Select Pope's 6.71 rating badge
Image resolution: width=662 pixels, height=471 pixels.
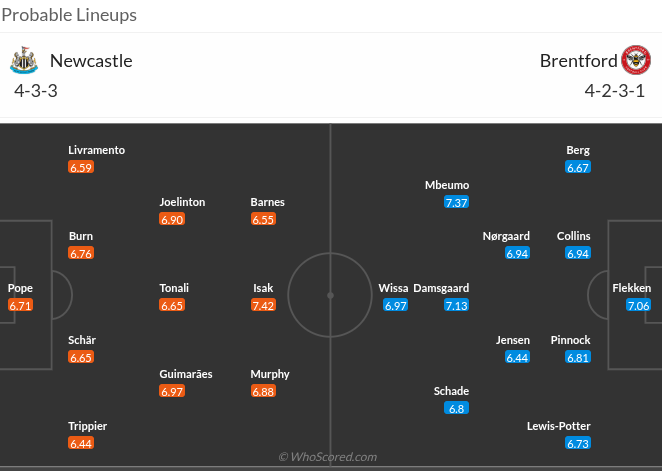point(21,305)
